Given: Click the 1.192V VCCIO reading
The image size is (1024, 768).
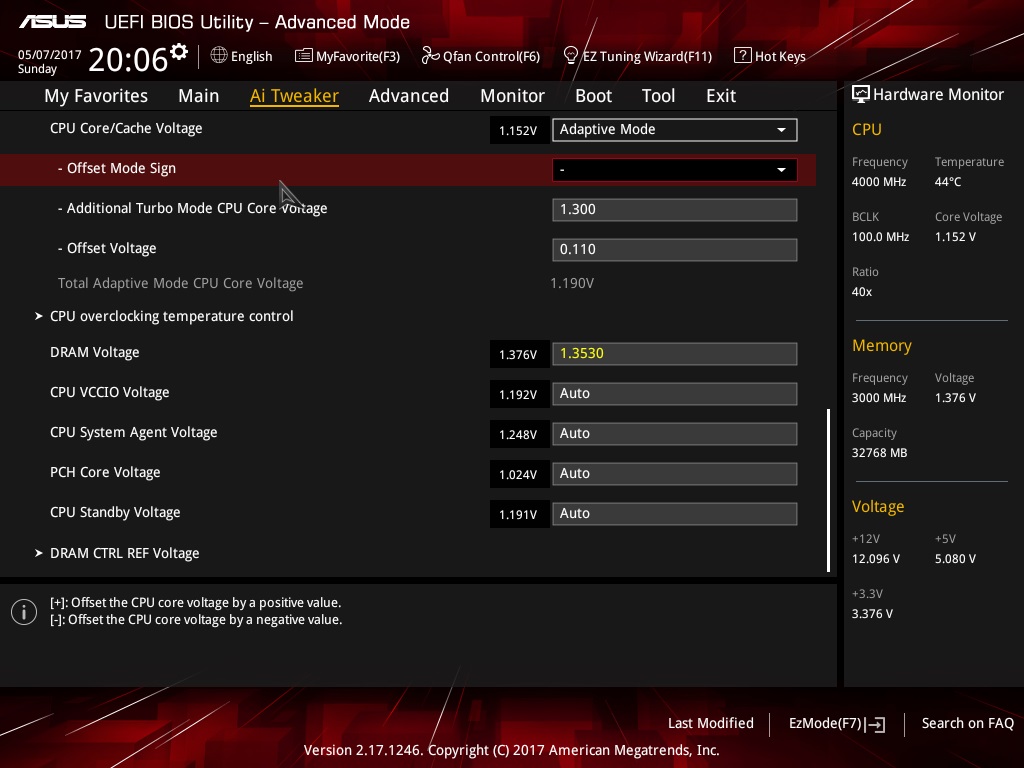Looking at the screenshot, I should [519, 394].
